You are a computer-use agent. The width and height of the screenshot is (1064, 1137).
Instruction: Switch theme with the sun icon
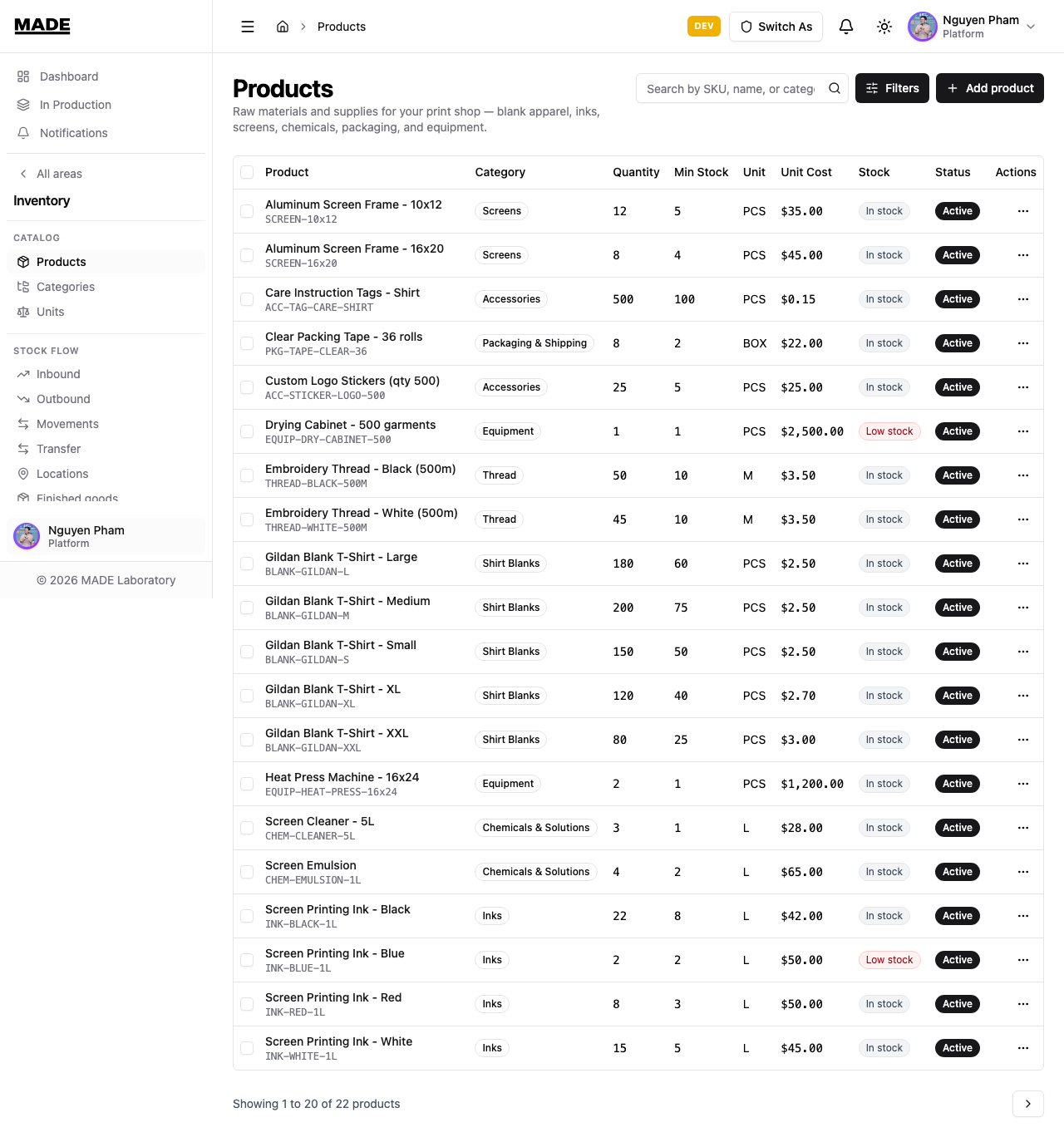[x=884, y=27]
